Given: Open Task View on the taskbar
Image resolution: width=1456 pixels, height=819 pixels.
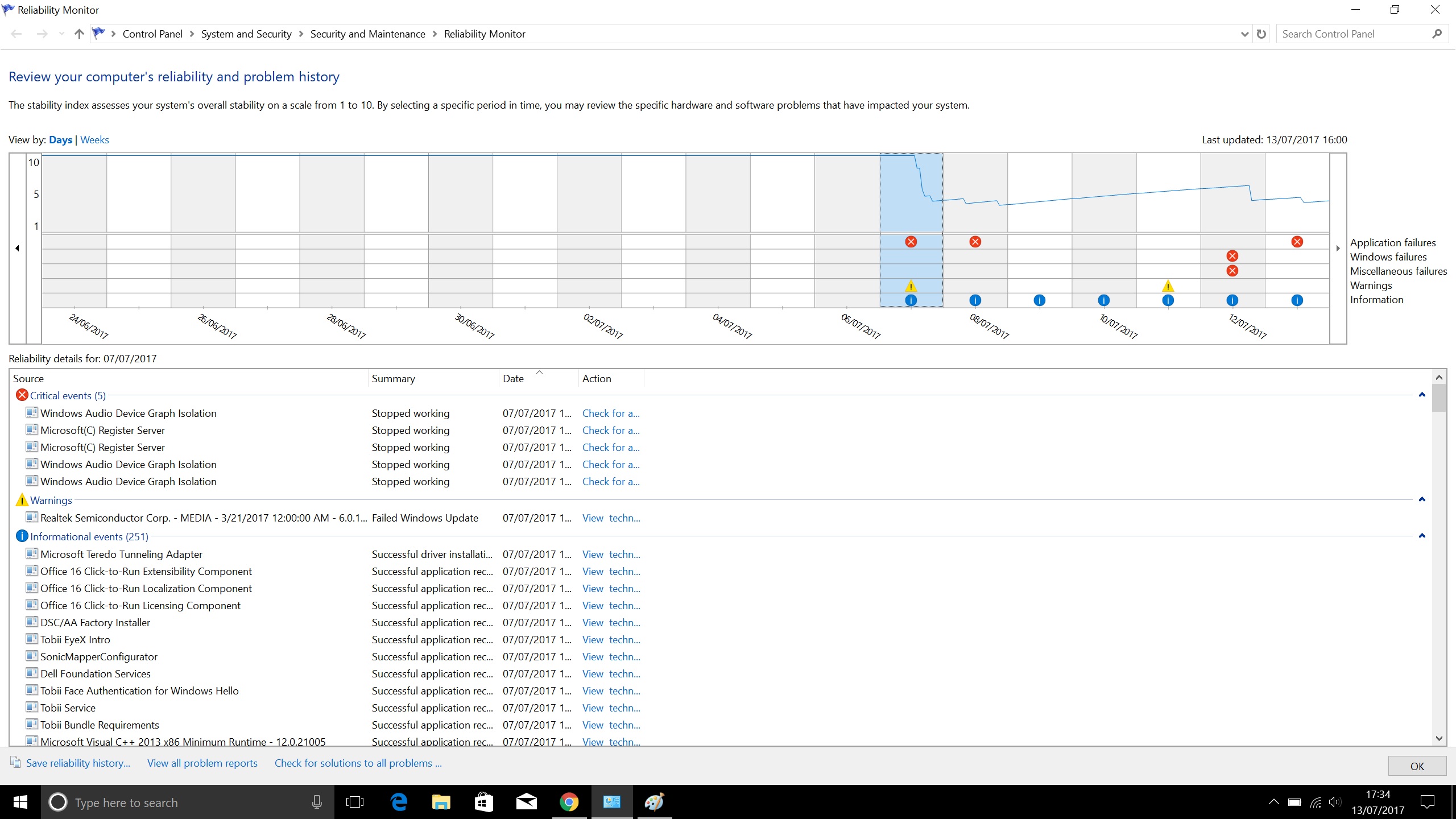Looking at the screenshot, I should (x=355, y=802).
